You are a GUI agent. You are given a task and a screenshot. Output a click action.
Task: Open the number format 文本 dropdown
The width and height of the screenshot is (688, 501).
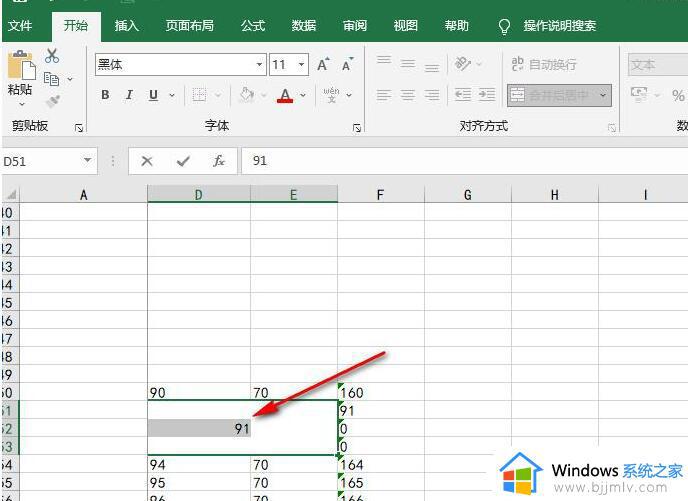[658, 65]
